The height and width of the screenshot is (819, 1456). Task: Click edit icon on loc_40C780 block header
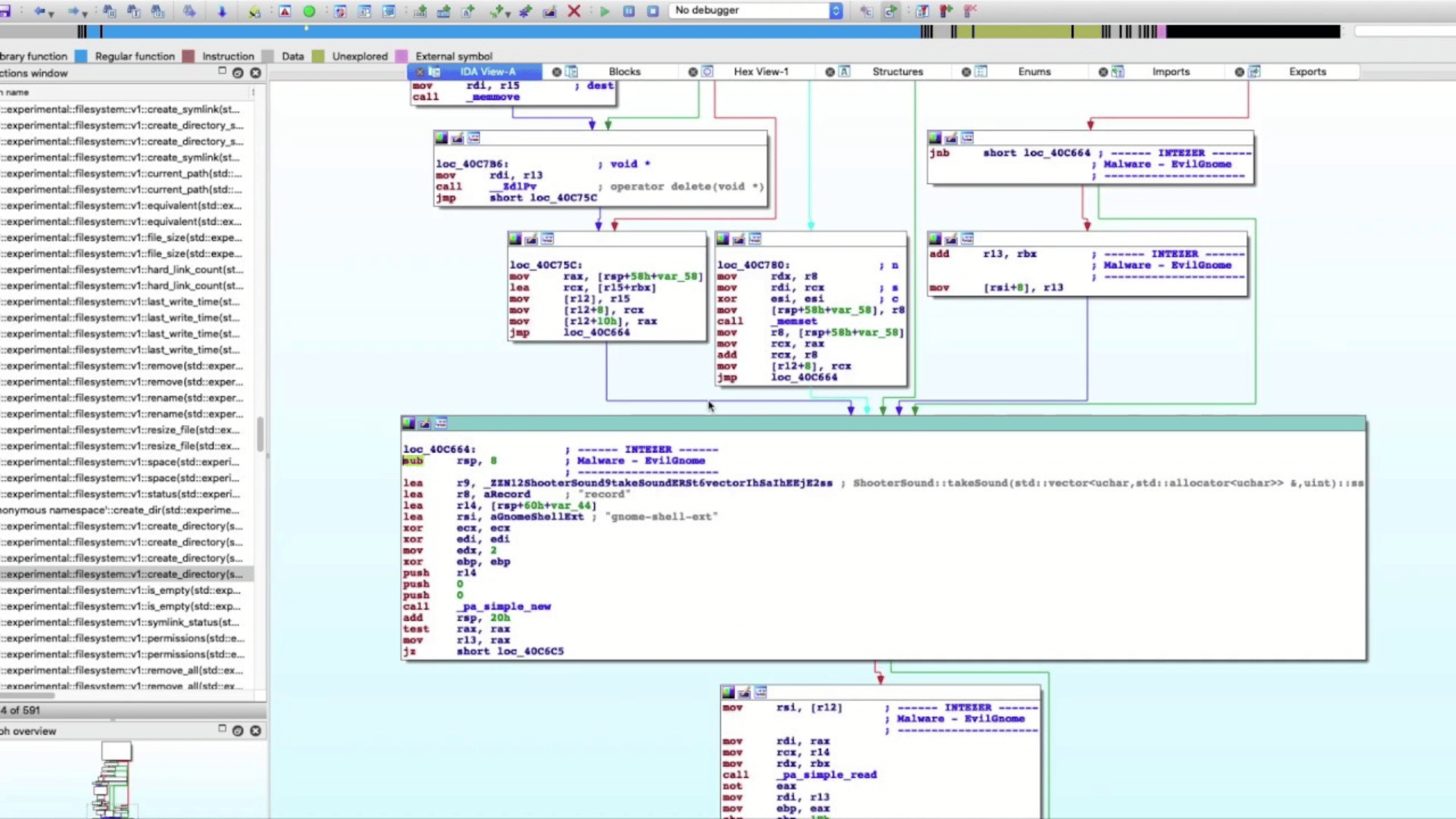tap(738, 239)
